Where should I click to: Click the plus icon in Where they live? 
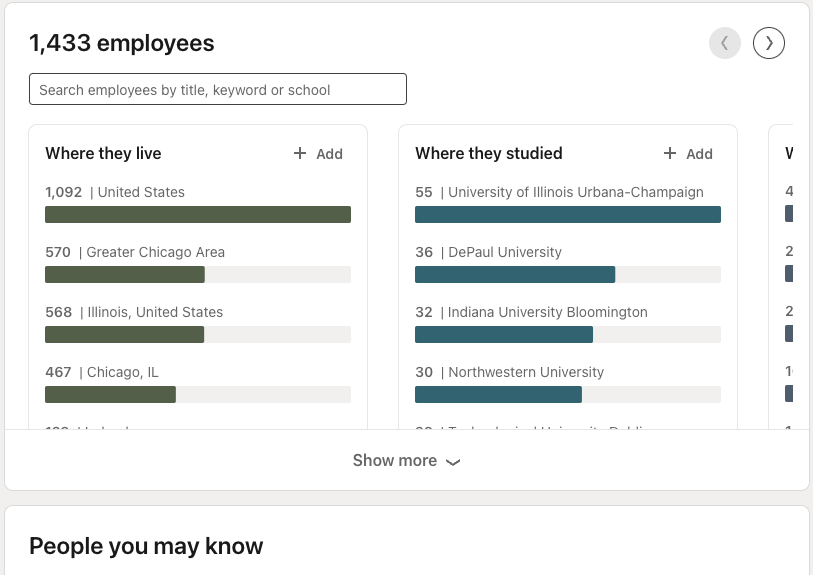click(300, 153)
